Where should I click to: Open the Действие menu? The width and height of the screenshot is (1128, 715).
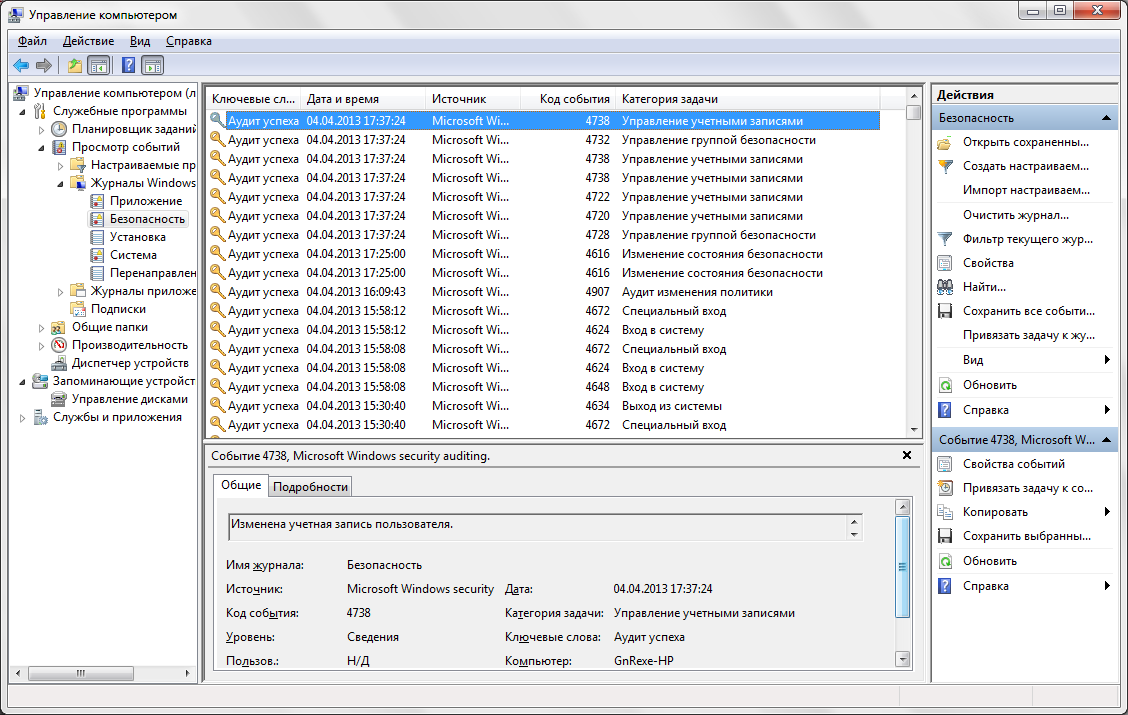click(x=88, y=41)
